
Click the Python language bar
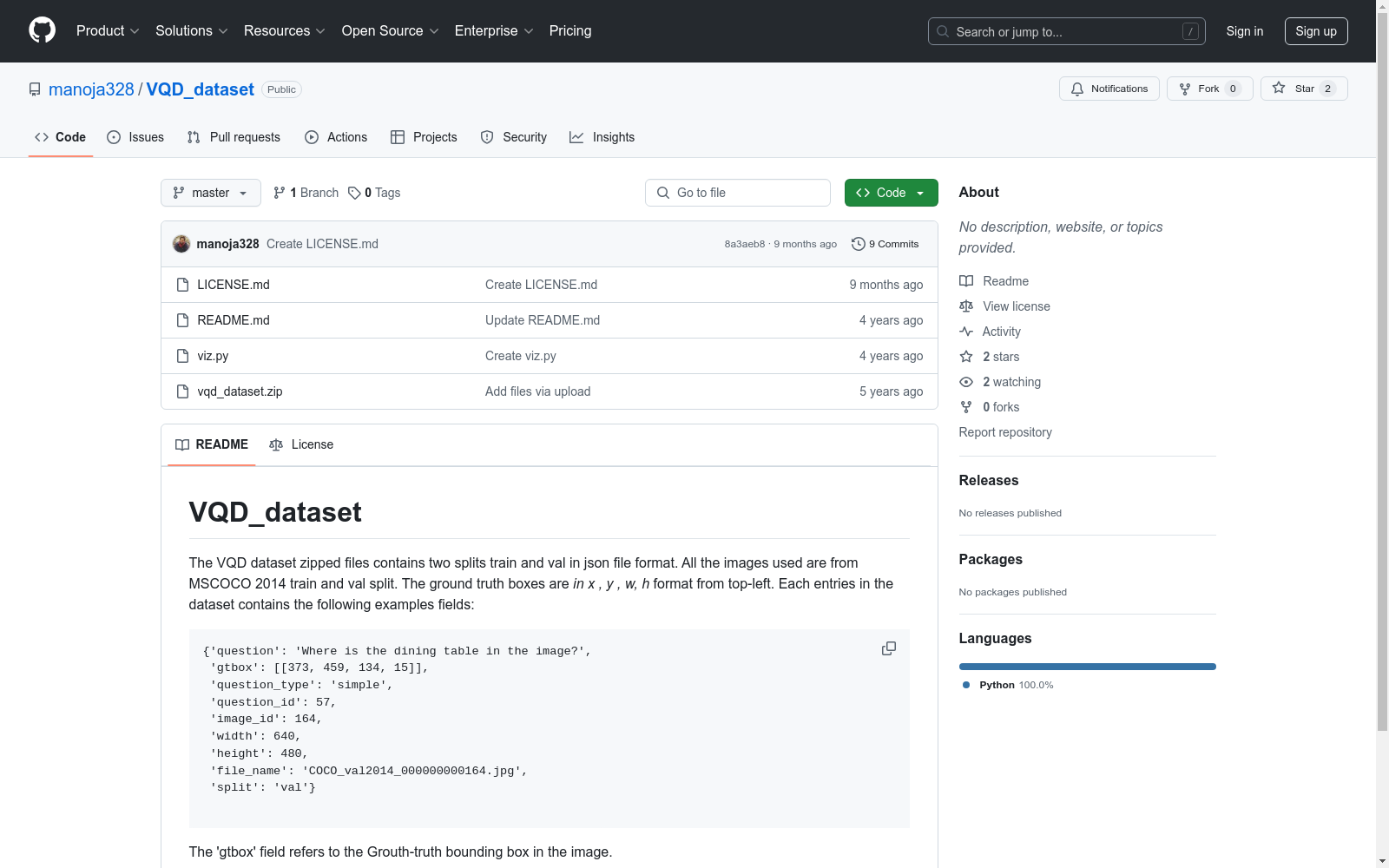tap(1088, 667)
